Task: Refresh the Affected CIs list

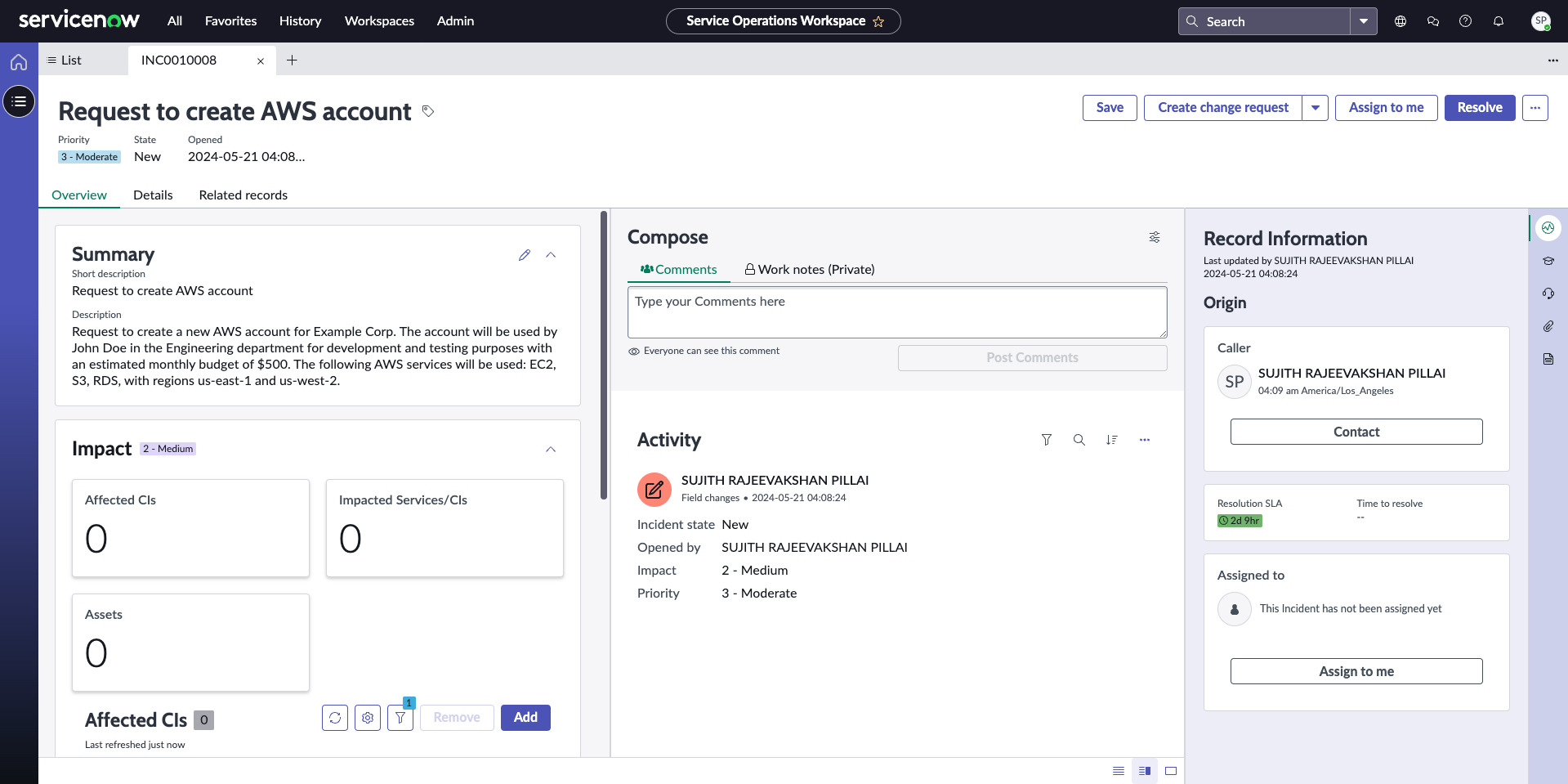Action: coord(335,718)
